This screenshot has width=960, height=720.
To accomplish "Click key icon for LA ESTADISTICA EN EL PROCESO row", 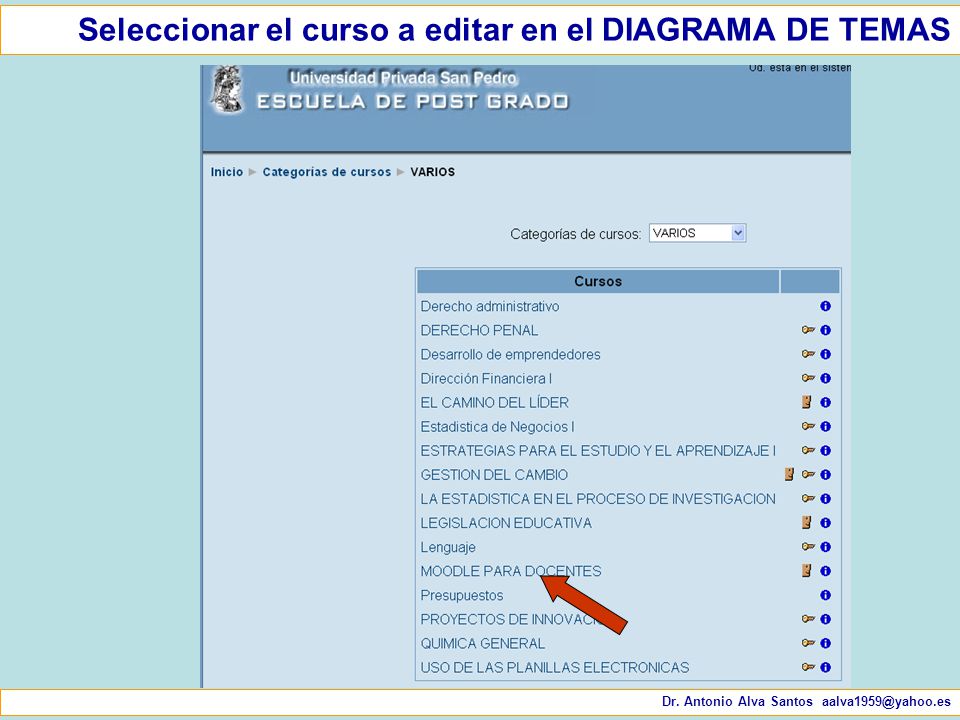I will pos(808,498).
